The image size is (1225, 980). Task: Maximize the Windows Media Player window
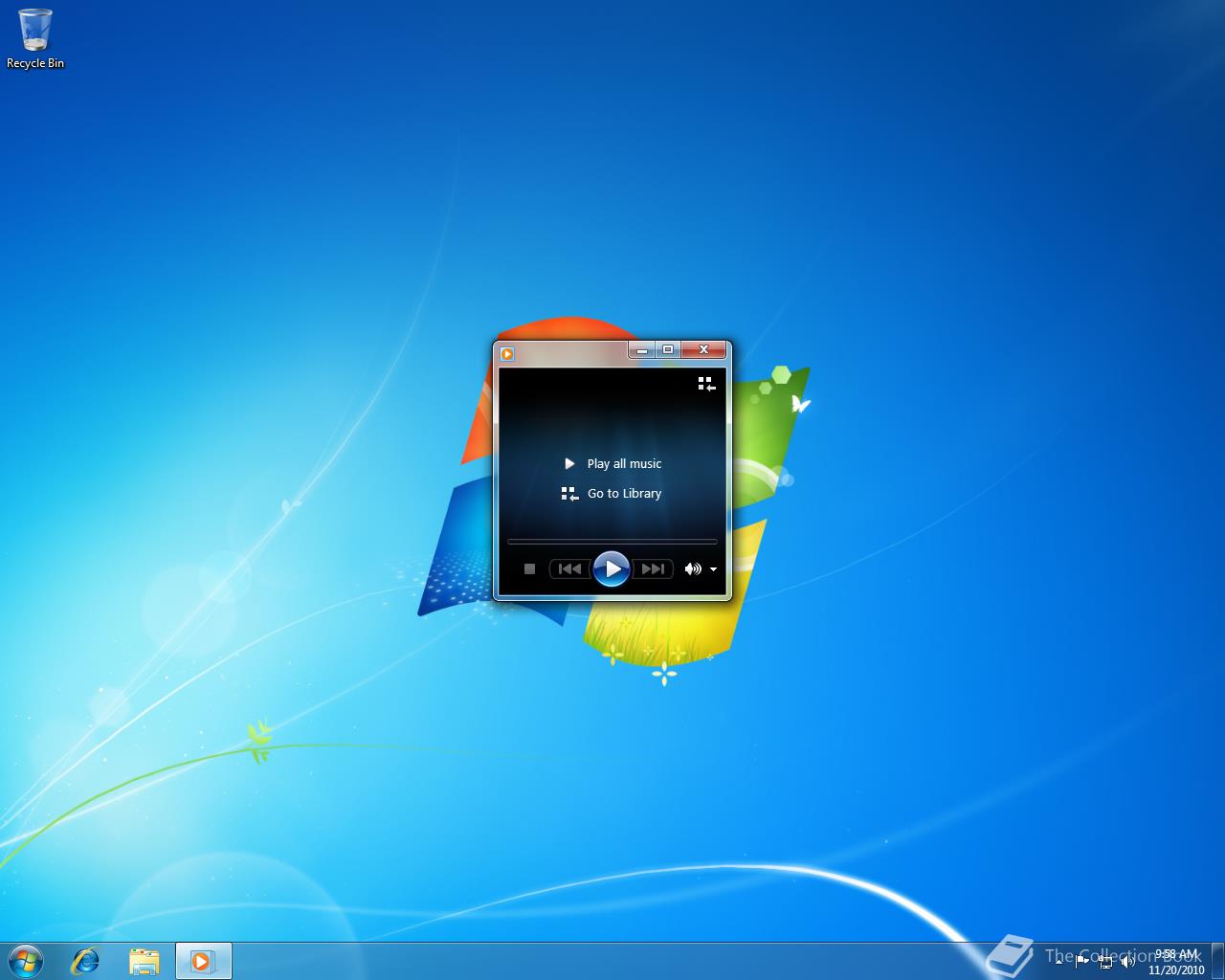coord(668,350)
